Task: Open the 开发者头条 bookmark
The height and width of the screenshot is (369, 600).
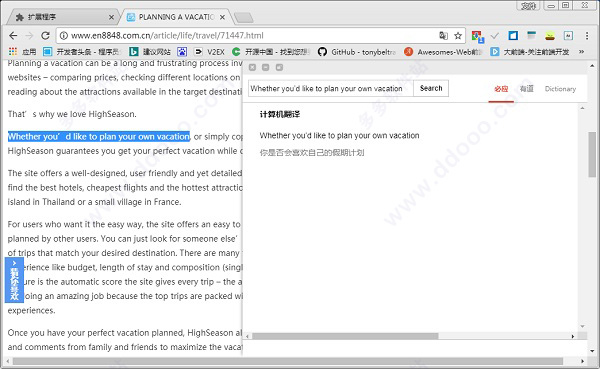Action: 82,51
